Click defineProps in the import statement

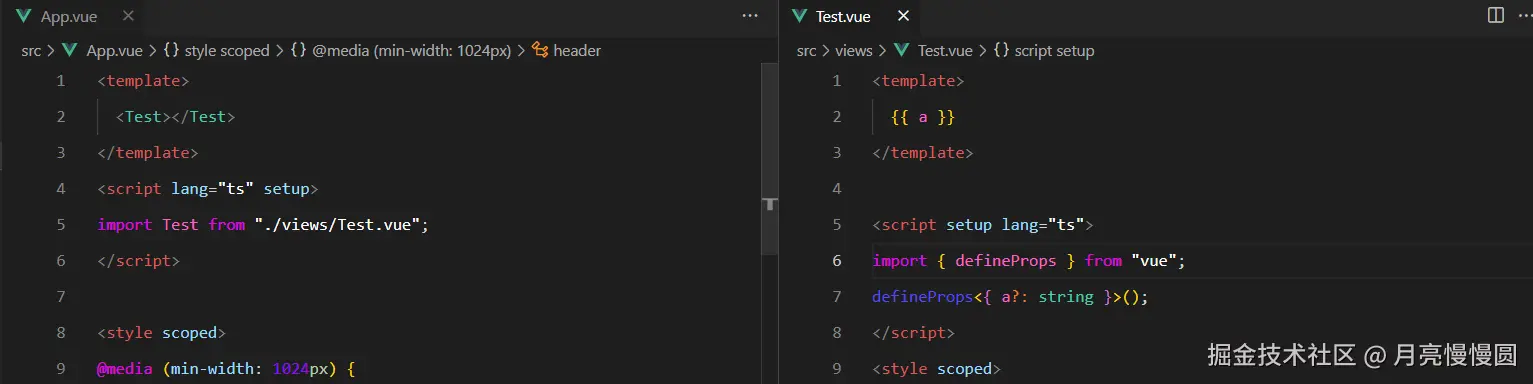click(x=1005, y=261)
